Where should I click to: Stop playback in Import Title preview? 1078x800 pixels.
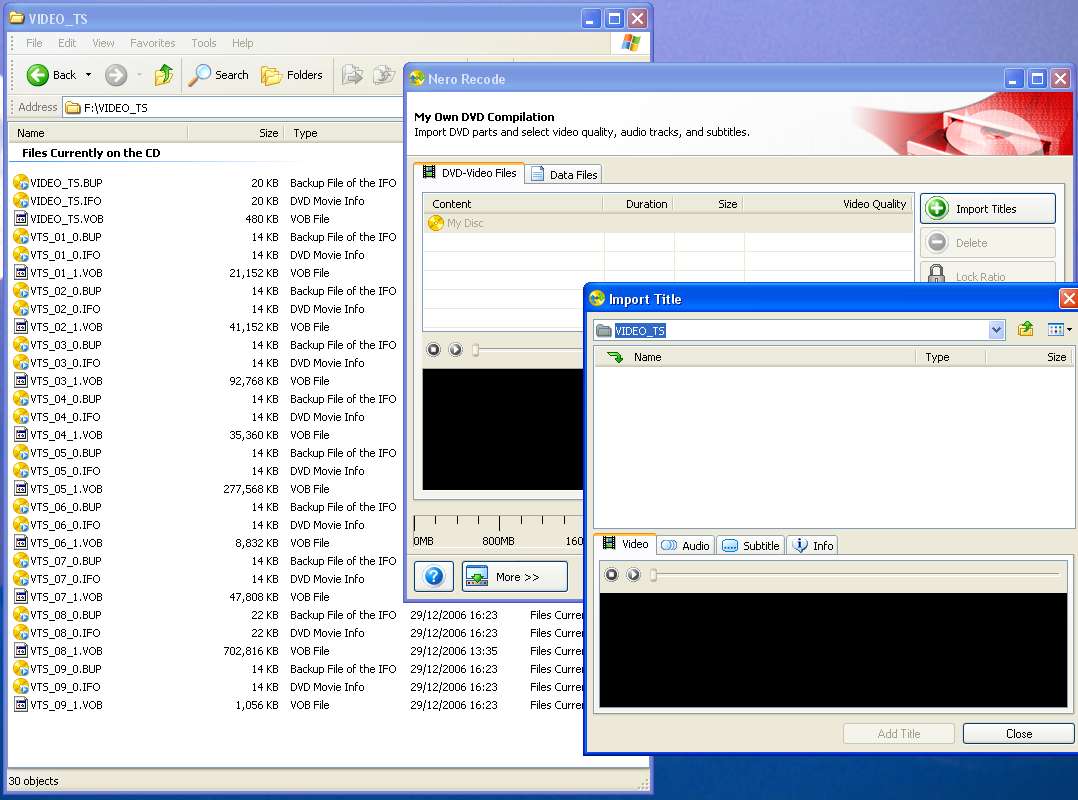click(611, 575)
